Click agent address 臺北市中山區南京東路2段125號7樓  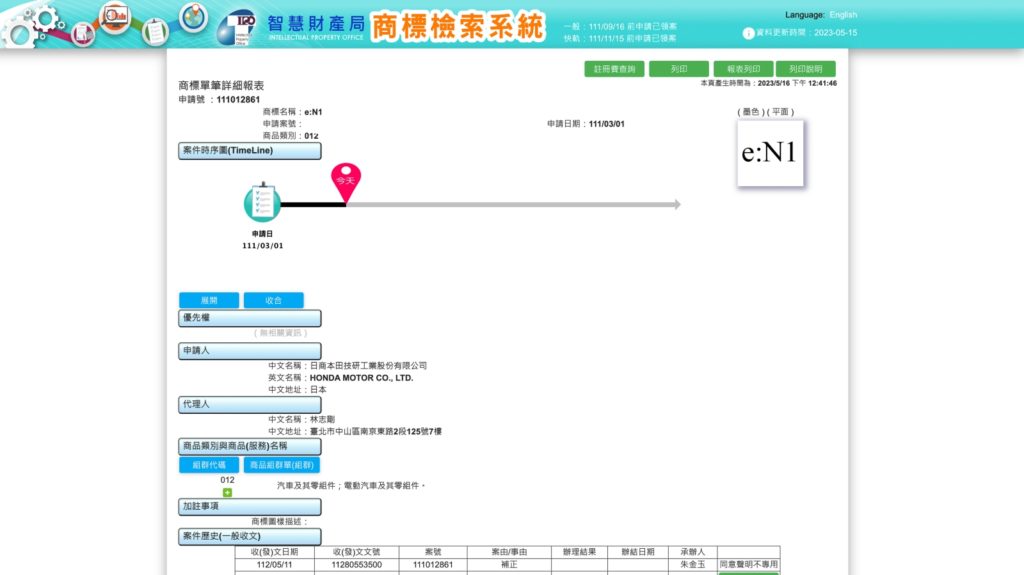point(376,431)
